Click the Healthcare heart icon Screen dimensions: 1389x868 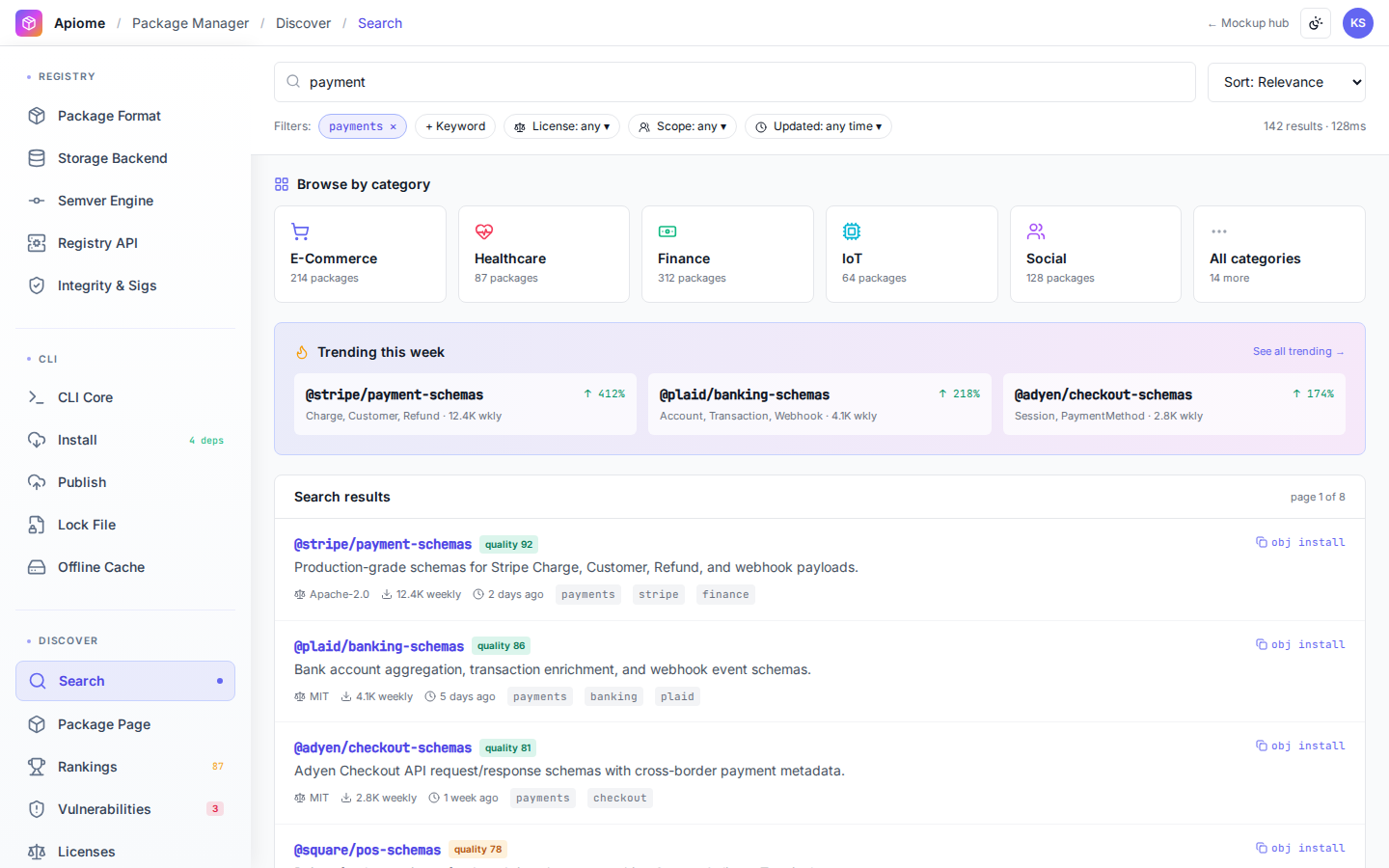coord(484,231)
